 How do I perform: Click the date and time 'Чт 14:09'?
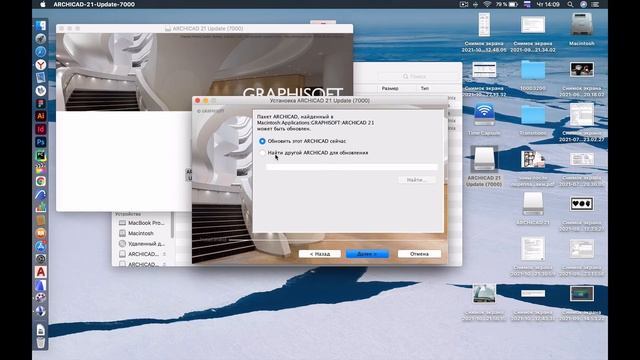pos(548,4)
